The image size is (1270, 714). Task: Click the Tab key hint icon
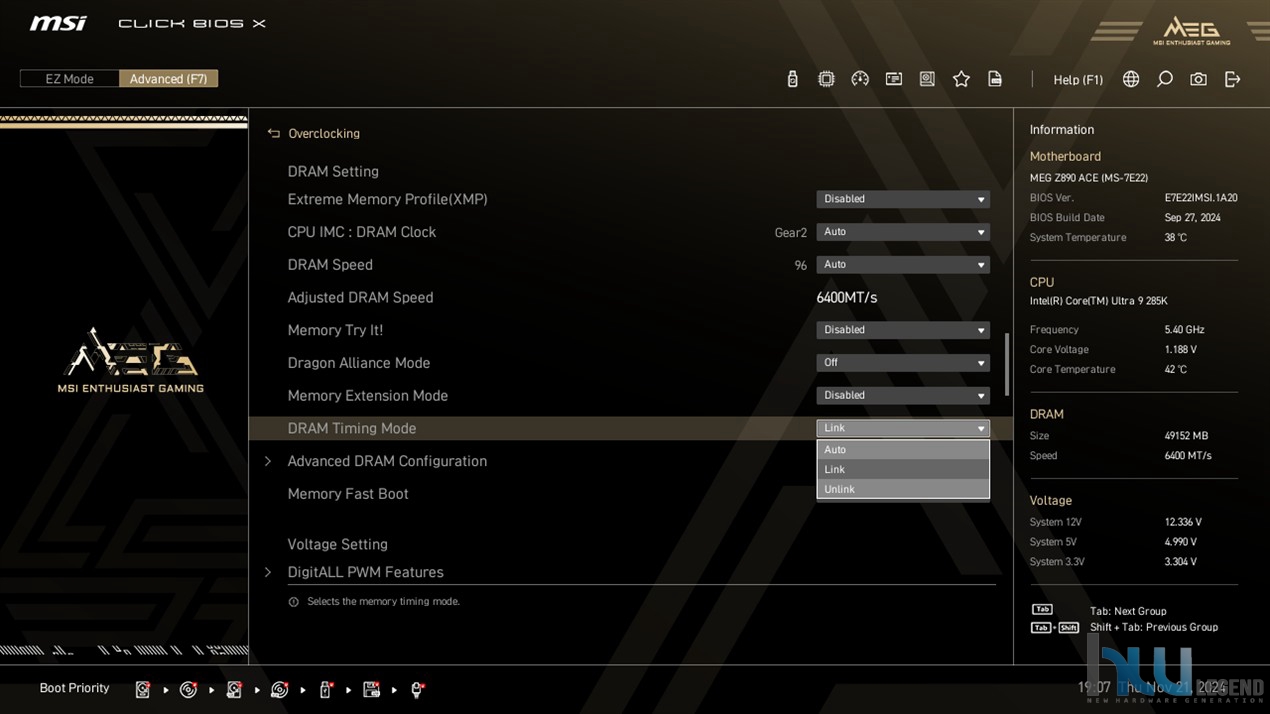(1042, 610)
